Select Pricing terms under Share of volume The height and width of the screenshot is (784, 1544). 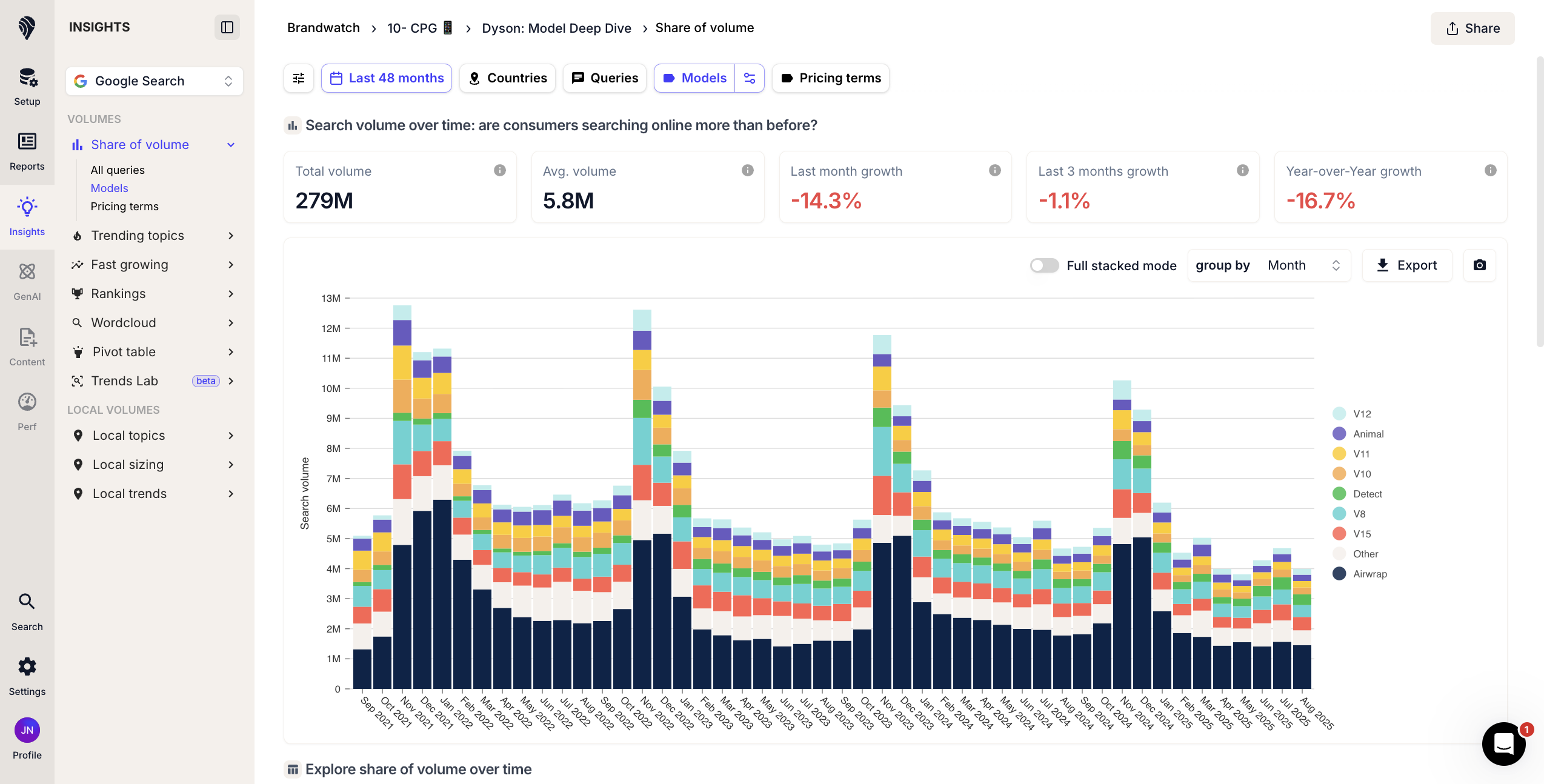click(124, 207)
